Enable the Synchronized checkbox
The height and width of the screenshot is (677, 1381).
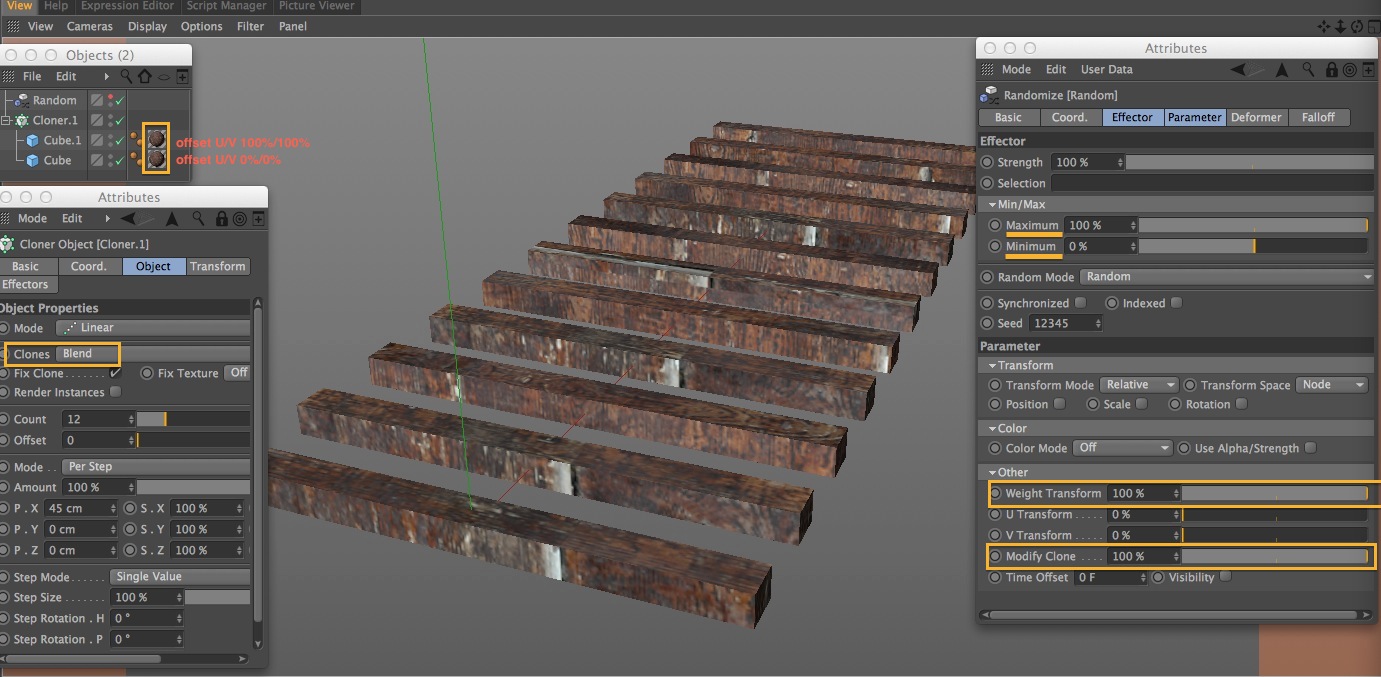click(x=1080, y=303)
